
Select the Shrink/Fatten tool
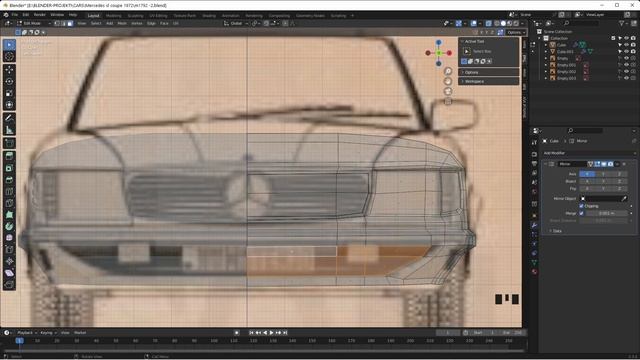click(9, 261)
